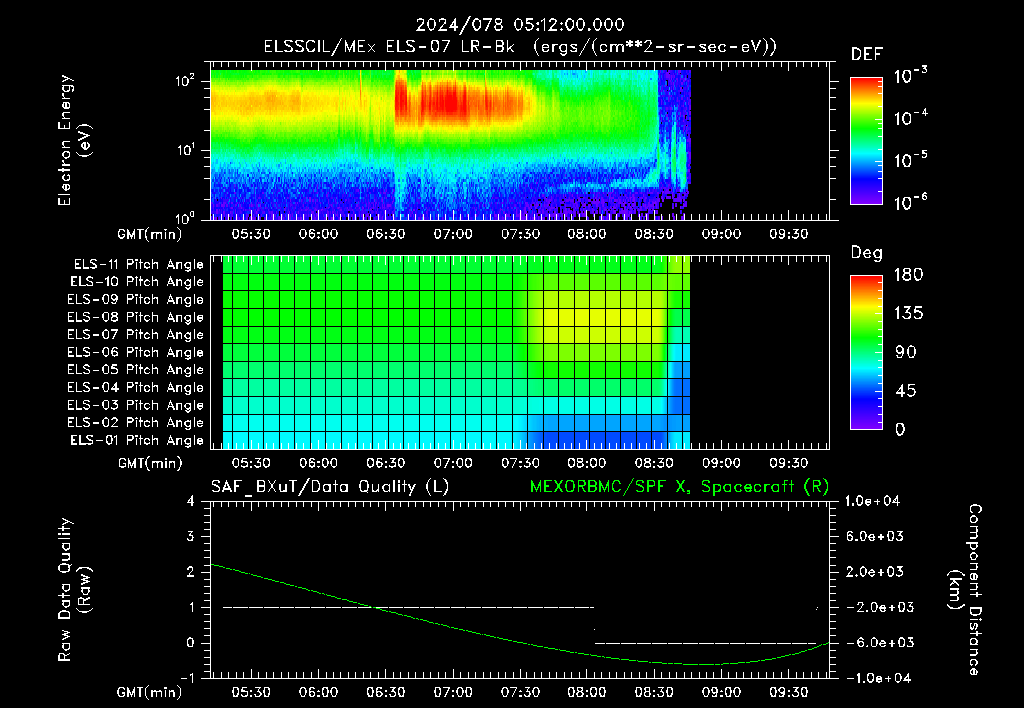The image size is (1024, 708).
Task: Click the 1.0e+04 right axis tick label
Action: tap(872, 501)
